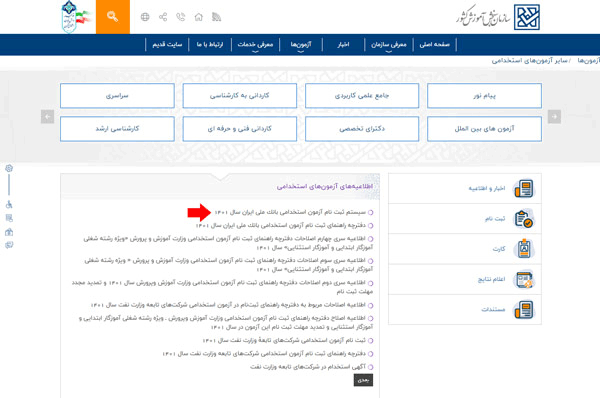Viewport: 600px width, 398px height.
Task: Select دکترای تخصصی exam box
Action: click(x=362, y=129)
